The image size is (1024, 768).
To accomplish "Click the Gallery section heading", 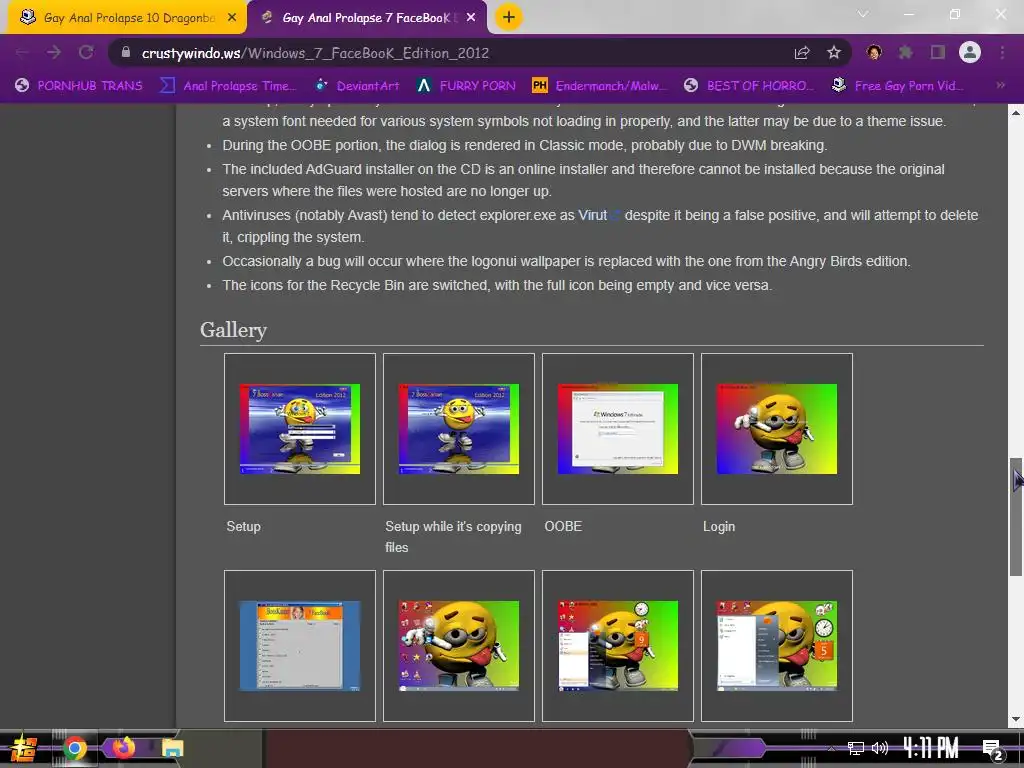I will tap(233, 330).
